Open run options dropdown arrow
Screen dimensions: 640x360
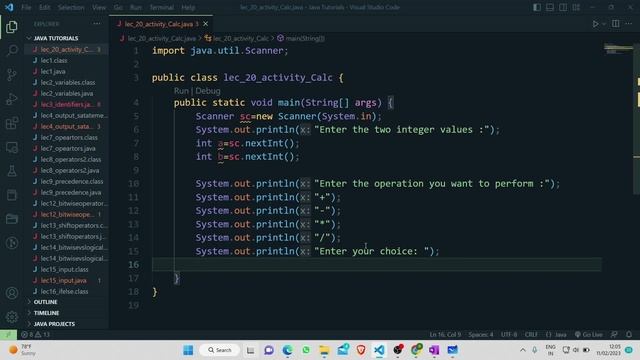coord(604,24)
